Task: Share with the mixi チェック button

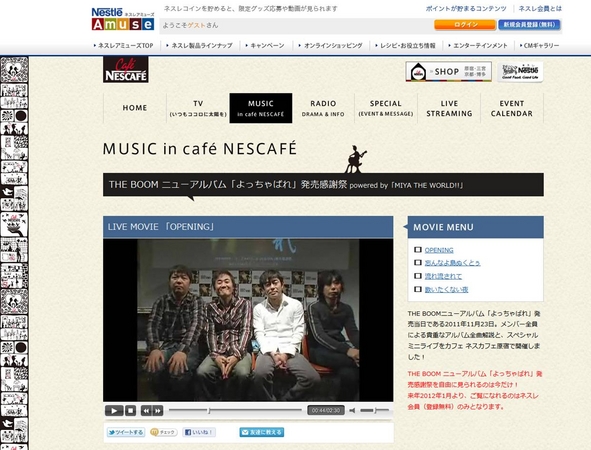Action: tap(164, 432)
